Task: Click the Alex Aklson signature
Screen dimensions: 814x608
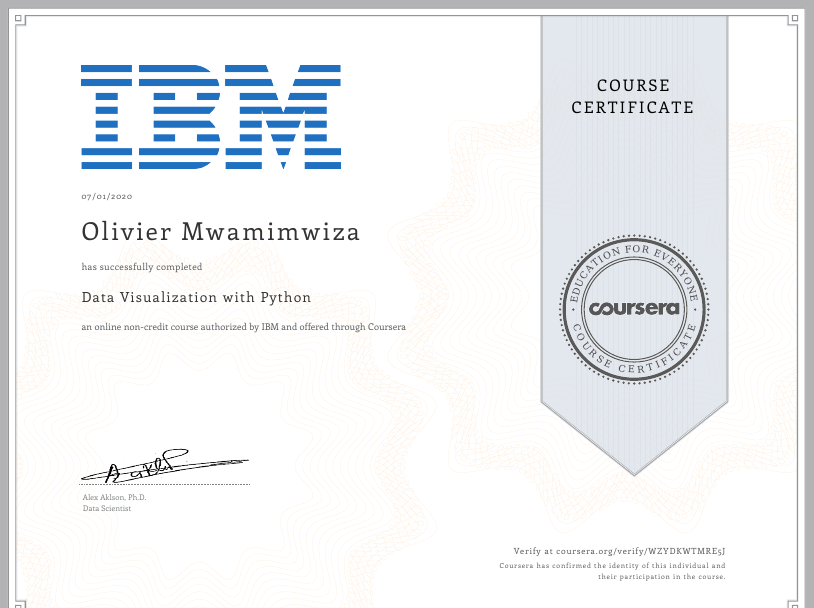Action: [165, 466]
